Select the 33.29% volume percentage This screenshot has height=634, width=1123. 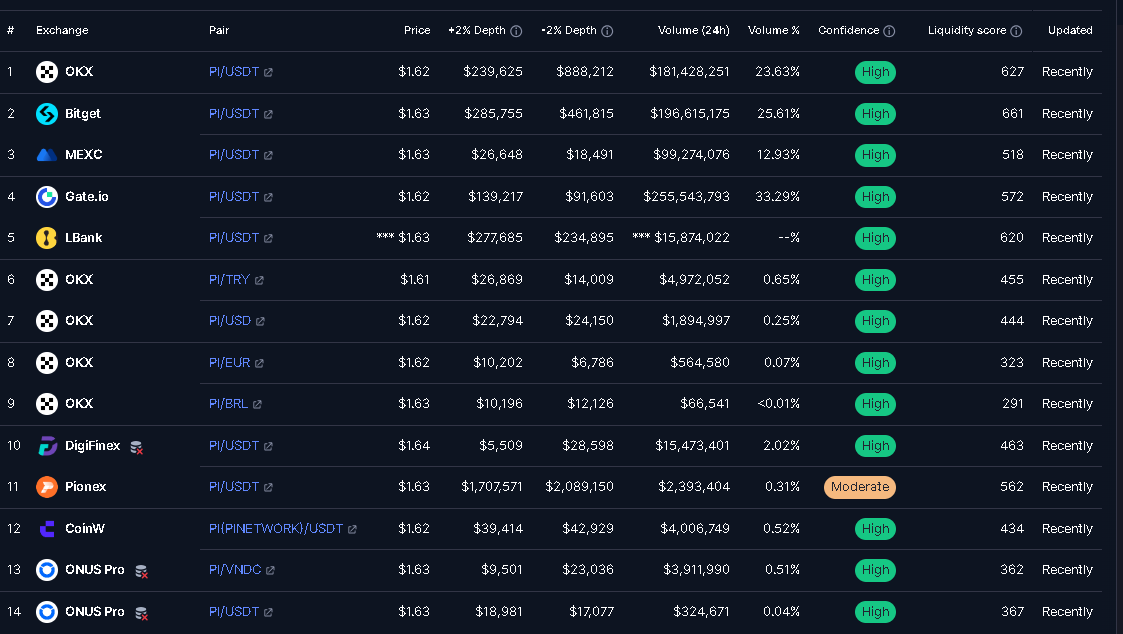point(777,196)
